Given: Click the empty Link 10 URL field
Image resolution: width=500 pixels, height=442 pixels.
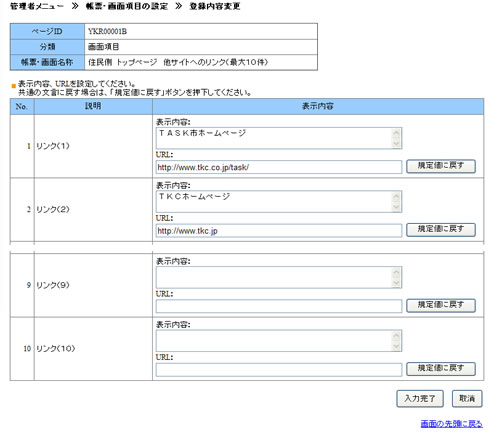Looking at the screenshot, I should tap(279, 370).
